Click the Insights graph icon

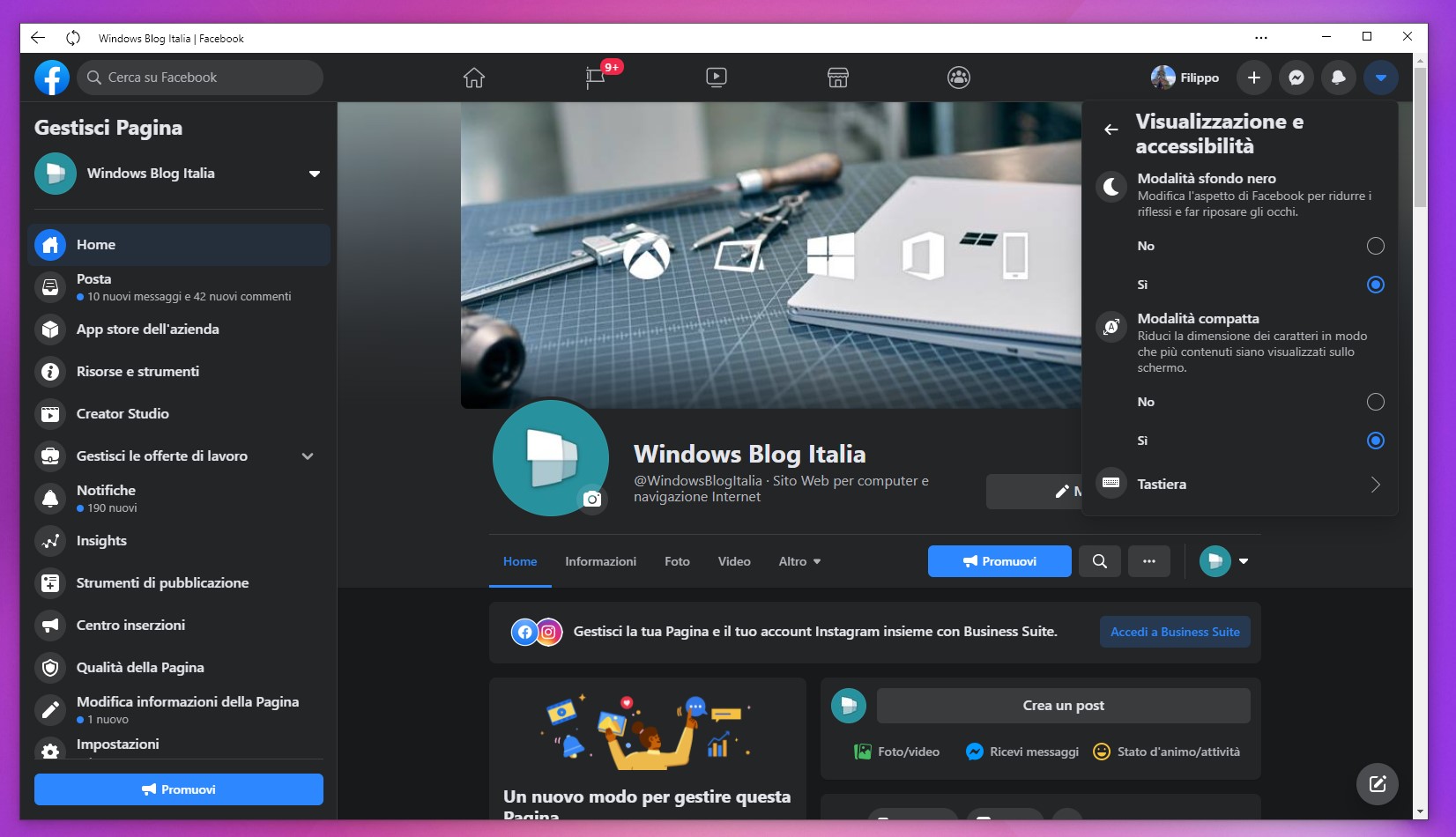pos(50,541)
